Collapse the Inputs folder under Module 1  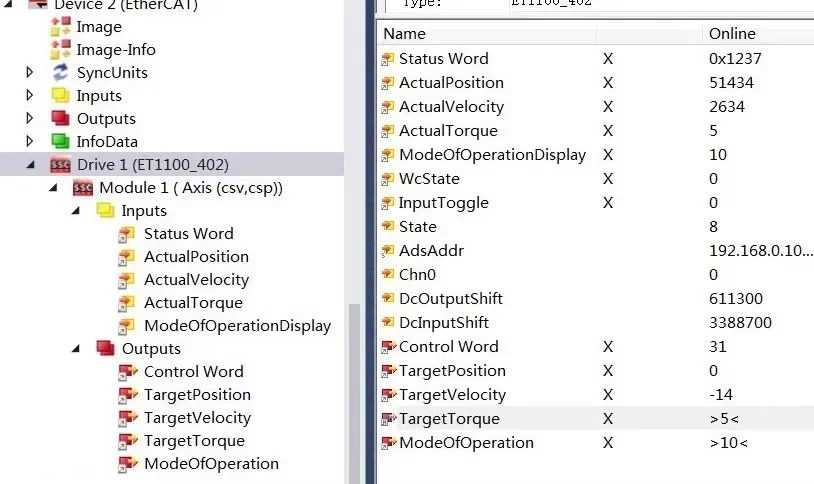pyautogui.click(x=76, y=210)
